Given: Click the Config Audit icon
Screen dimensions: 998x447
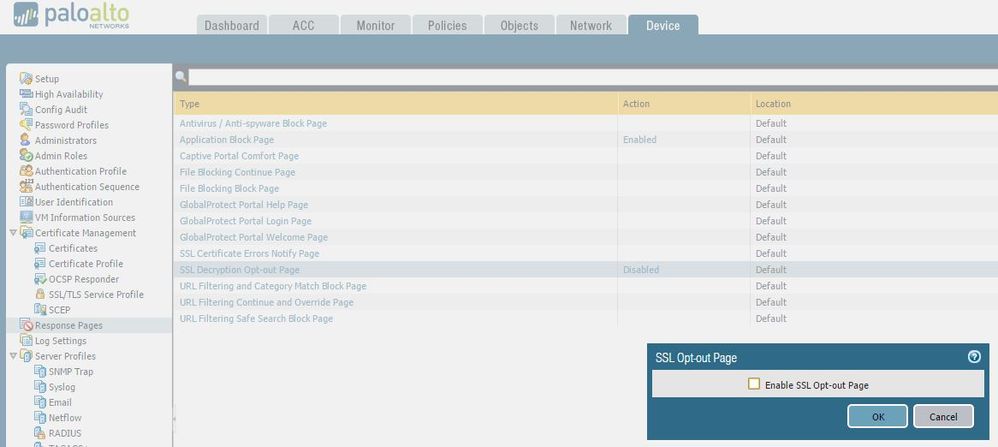Looking at the screenshot, I should pos(25,109).
